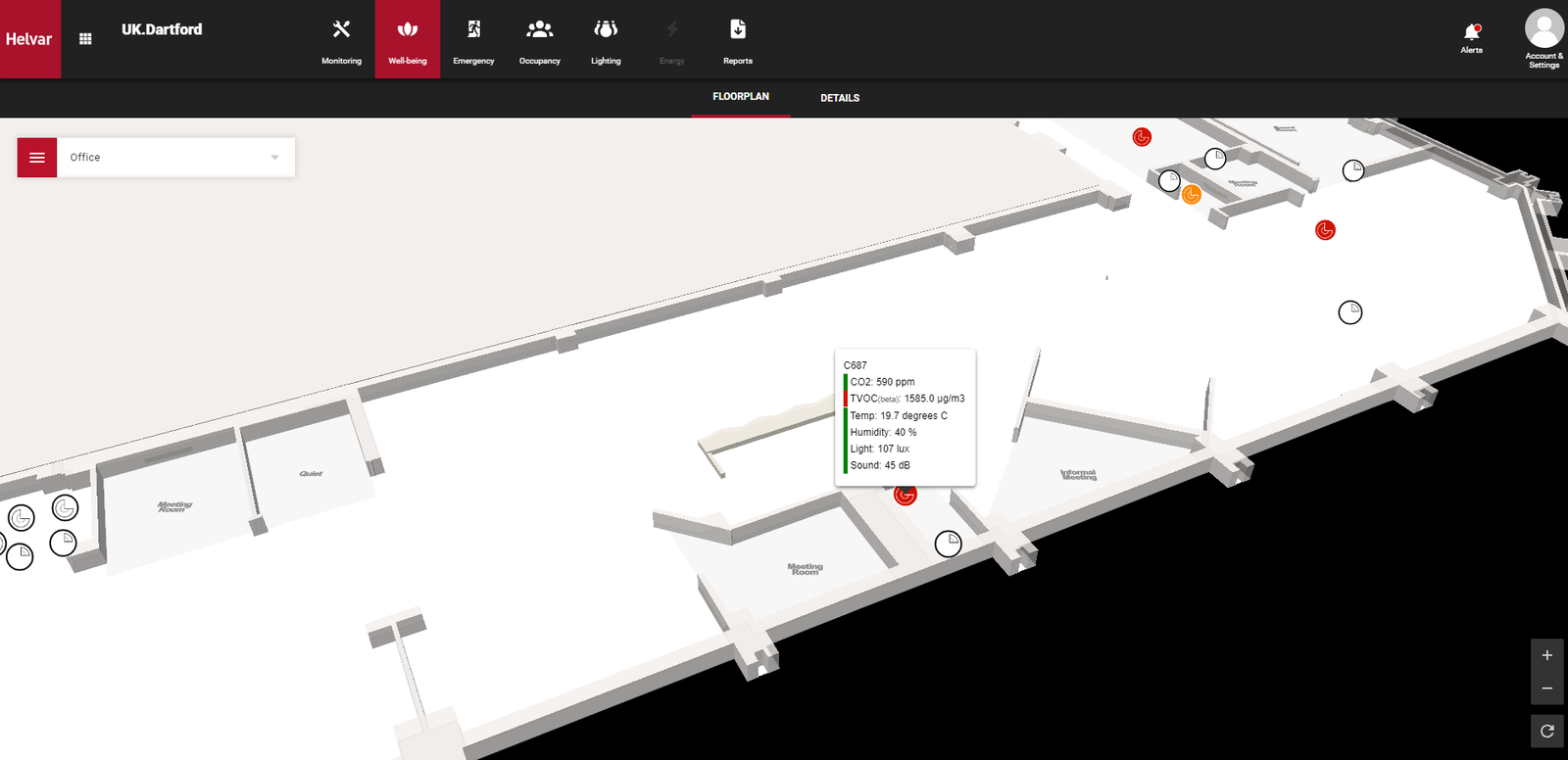Select the red sensor under the C687 tooltip

[906, 496]
